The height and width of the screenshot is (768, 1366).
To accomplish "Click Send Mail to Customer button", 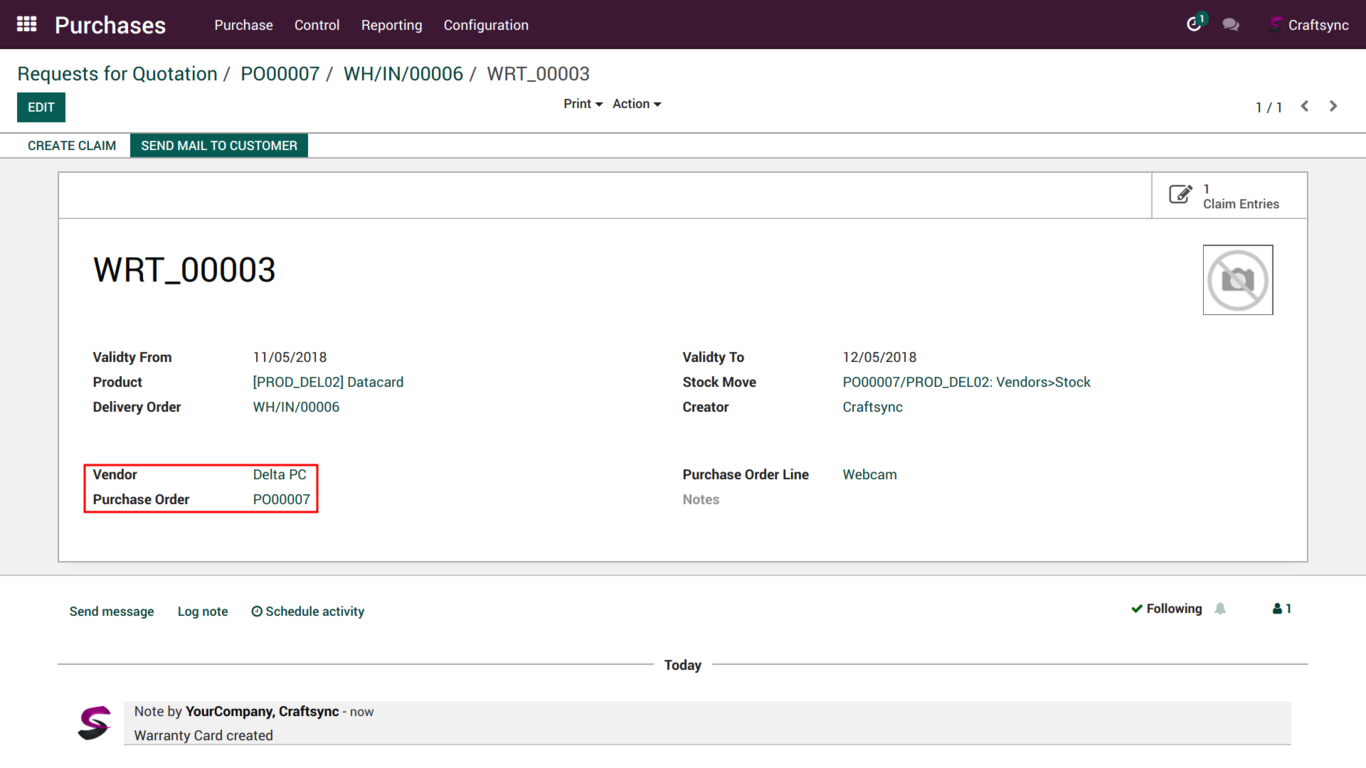I will 219,146.
